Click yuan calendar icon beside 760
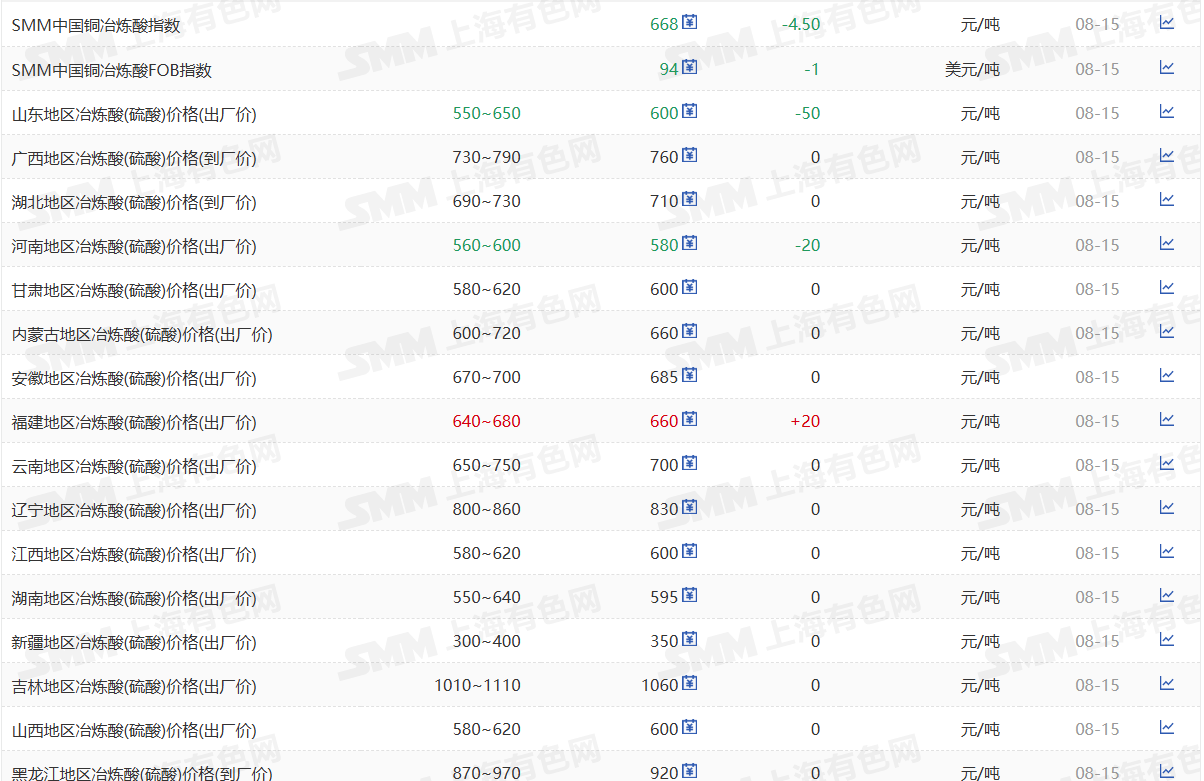The width and height of the screenshot is (1204, 781). 689,155
